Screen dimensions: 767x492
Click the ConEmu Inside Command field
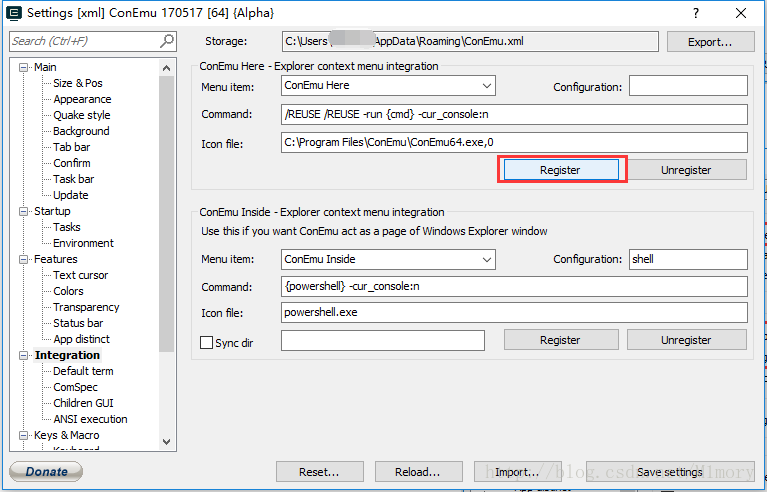514,287
